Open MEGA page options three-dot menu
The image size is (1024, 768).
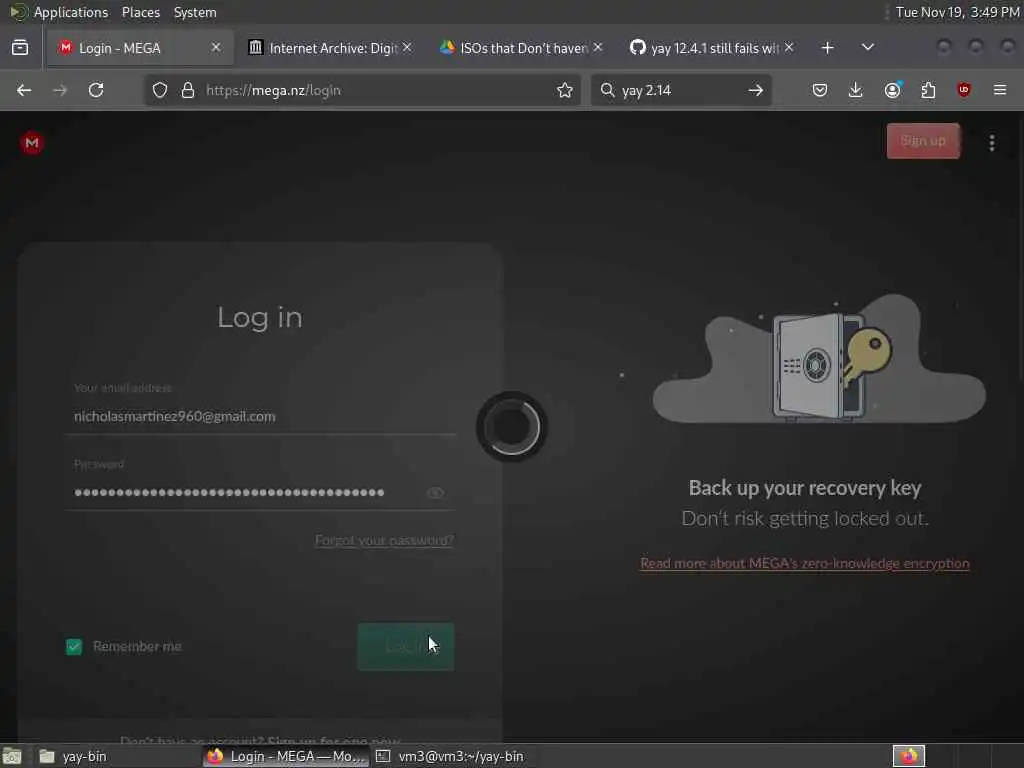pyautogui.click(x=991, y=142)
